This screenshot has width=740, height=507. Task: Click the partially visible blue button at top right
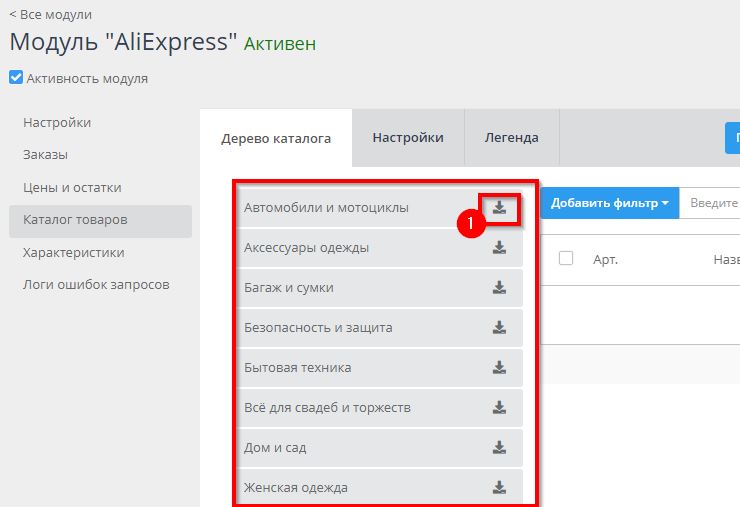tap(732, 138)
